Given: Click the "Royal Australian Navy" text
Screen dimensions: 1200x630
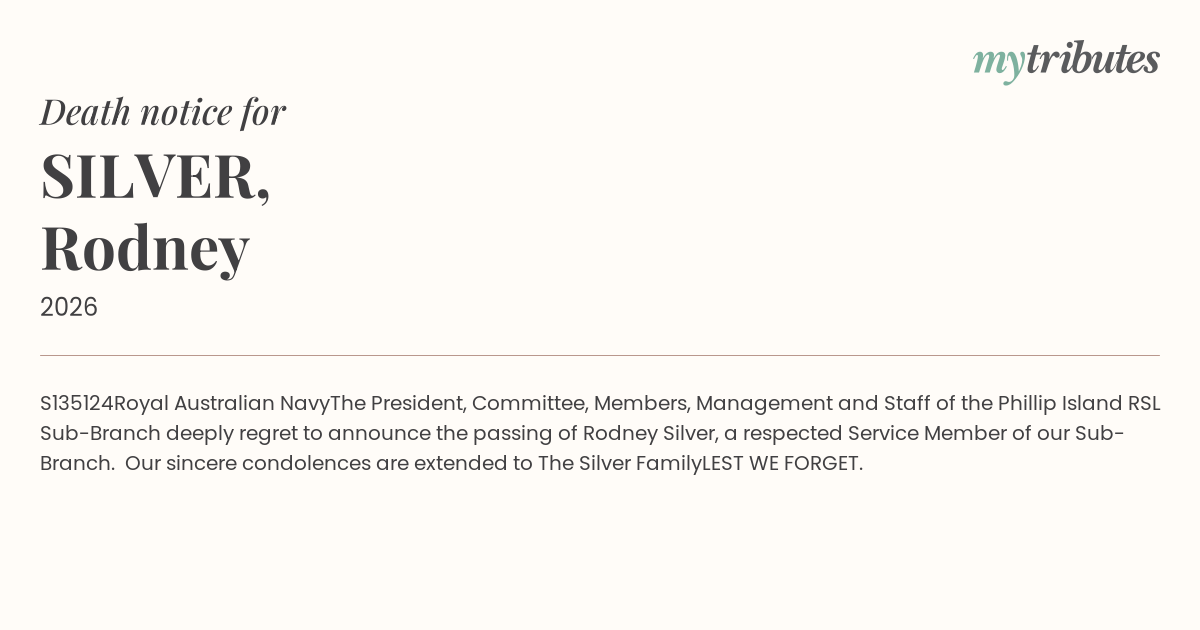Looking at the screenshot, I should [222, 404].
